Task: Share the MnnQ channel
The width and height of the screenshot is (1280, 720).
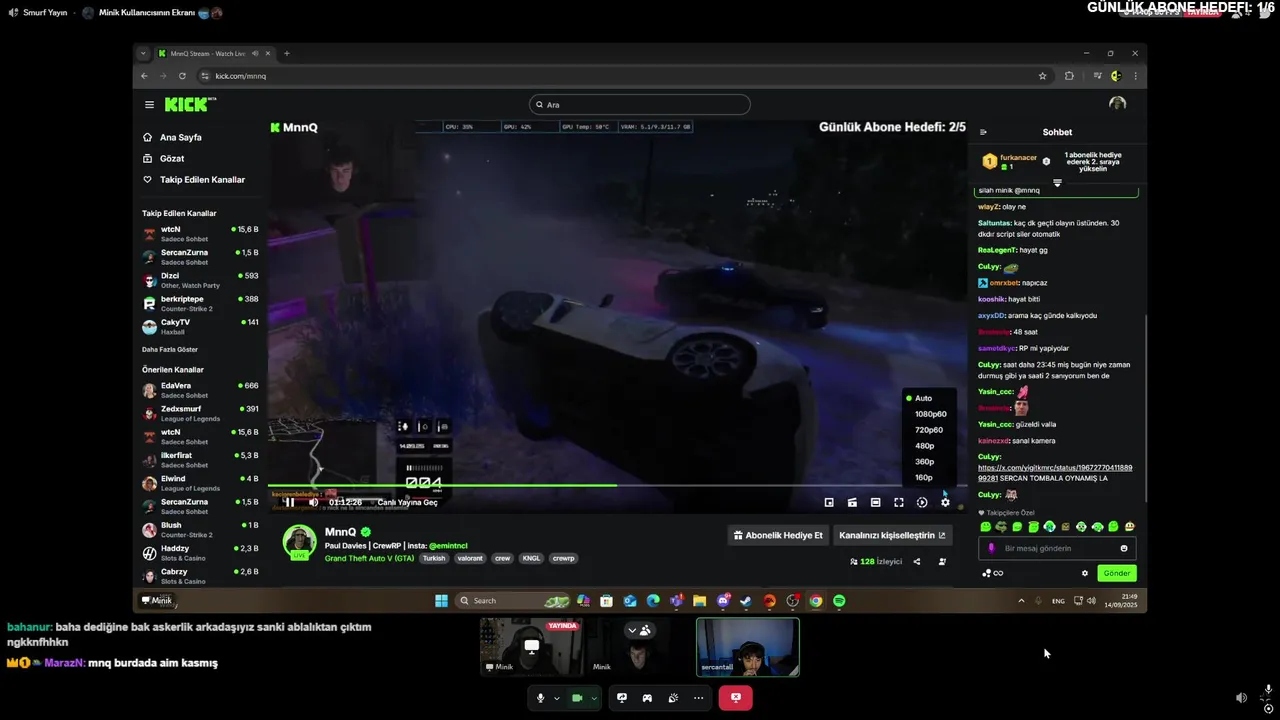Action: (916, 562)
